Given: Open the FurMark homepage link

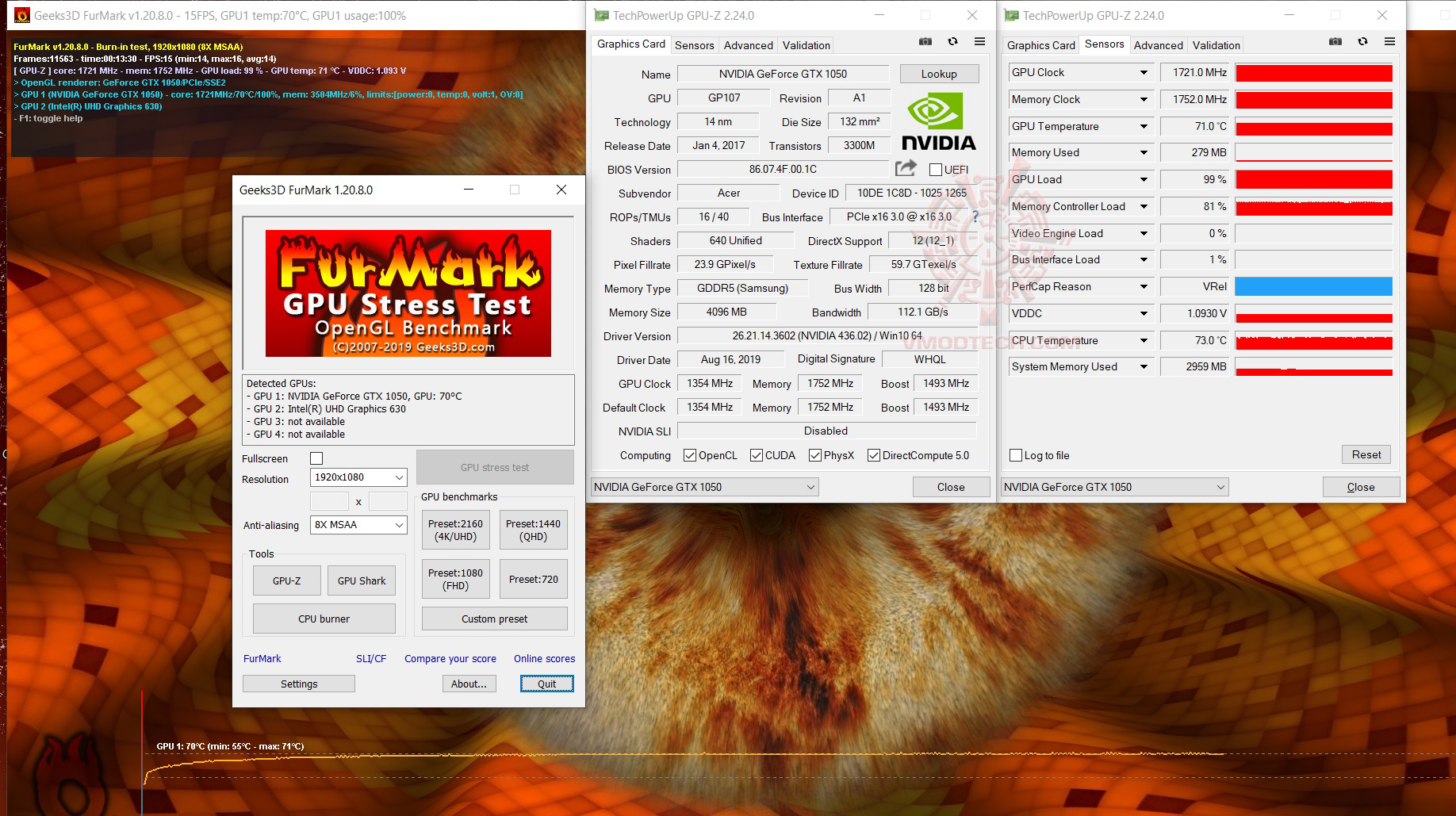Looking at the screenshot, I should [x=262, y=658].
